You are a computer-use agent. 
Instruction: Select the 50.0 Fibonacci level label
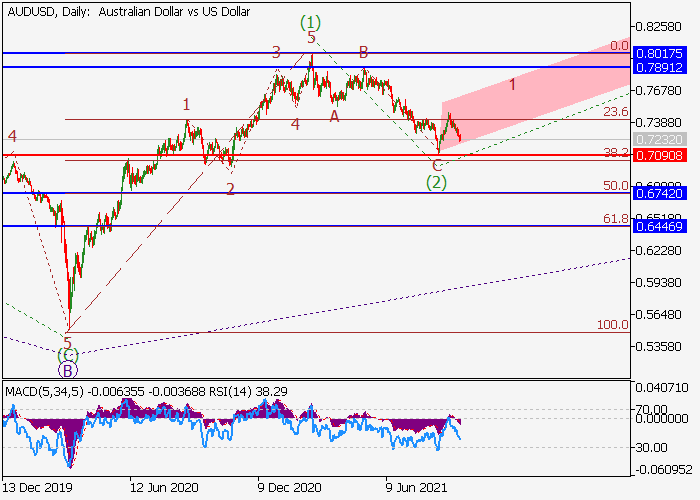point(616,186)
